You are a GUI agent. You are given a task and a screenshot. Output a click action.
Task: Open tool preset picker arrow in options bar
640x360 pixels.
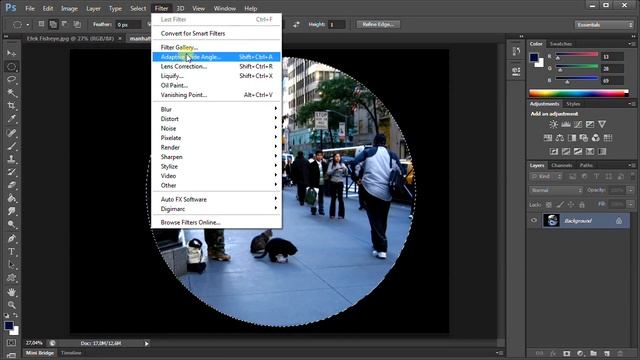(x=27, y=25)
